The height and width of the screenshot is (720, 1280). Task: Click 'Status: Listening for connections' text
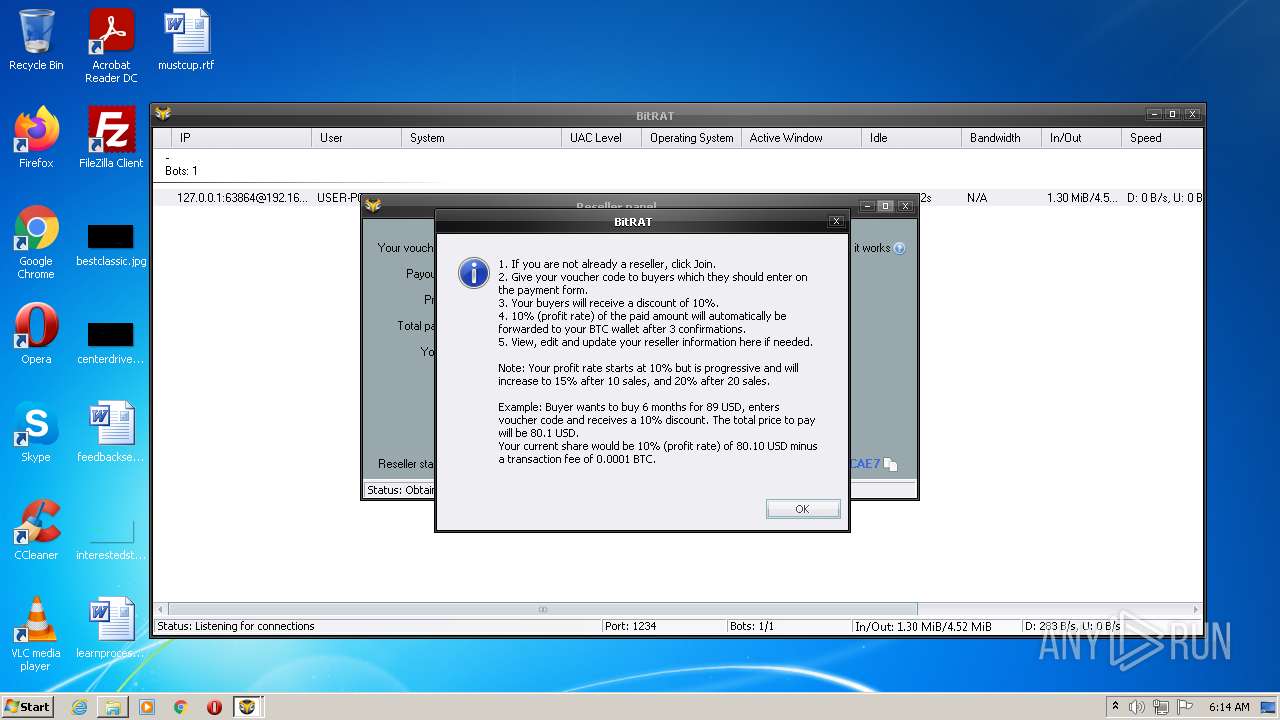coord(236,626)
